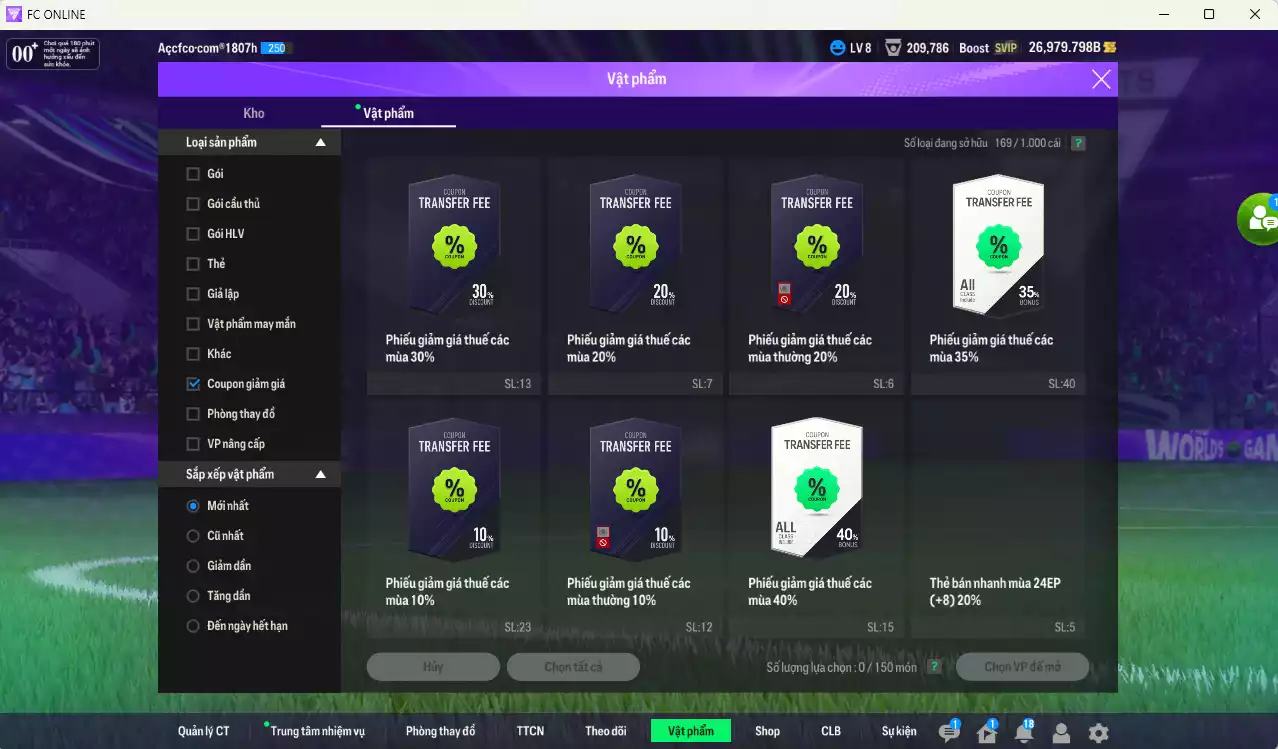
Task: Open the notifications bell icon
Action: (x=1024, y=732)
